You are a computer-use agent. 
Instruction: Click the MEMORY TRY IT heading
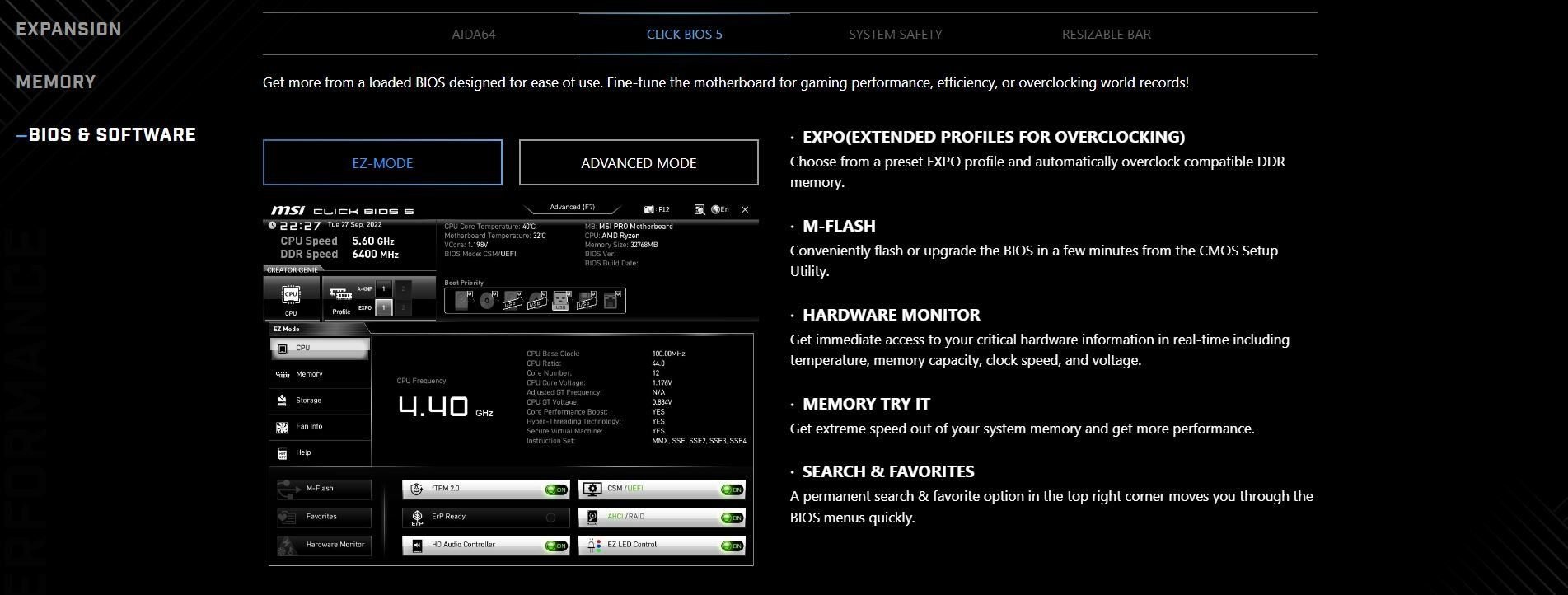point(866,404)
